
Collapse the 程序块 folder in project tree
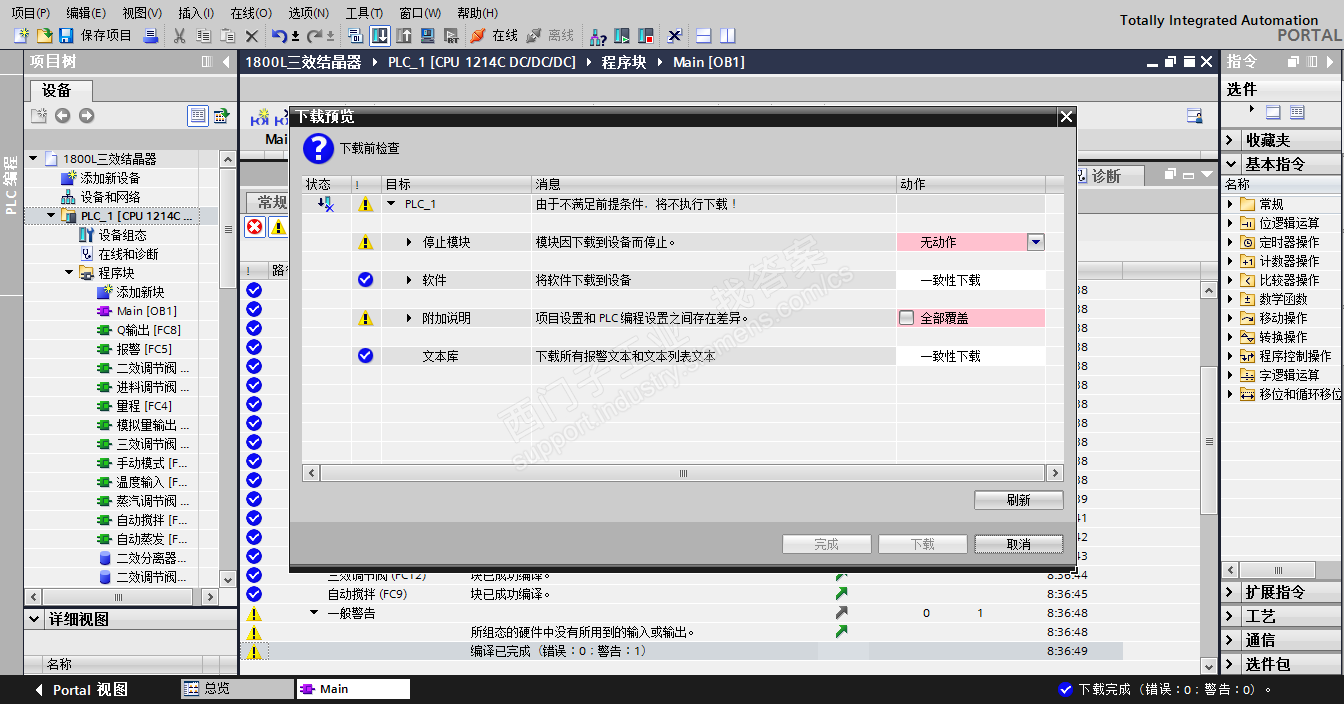click(x=69, y=273)
